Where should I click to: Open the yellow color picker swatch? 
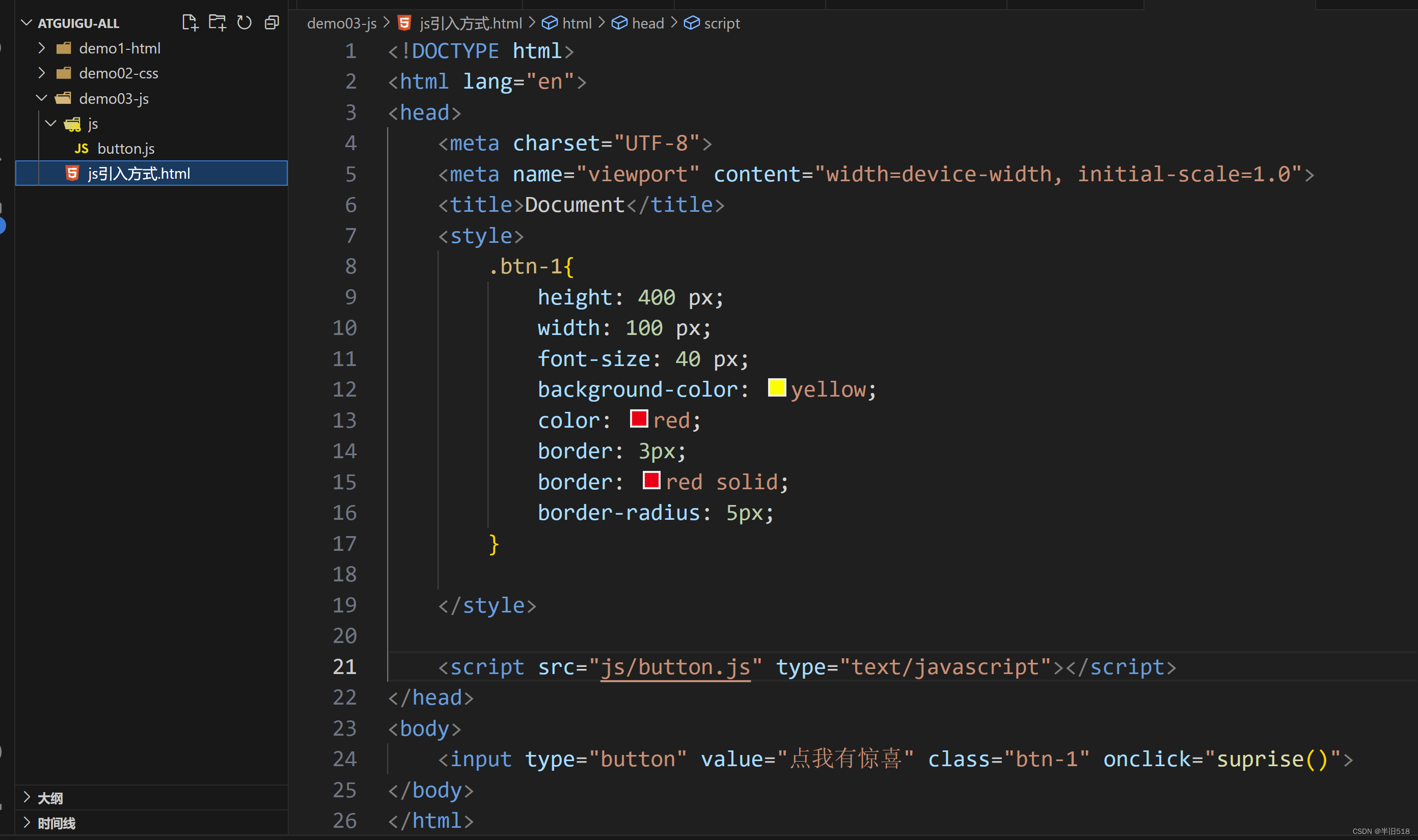(776, 388)
